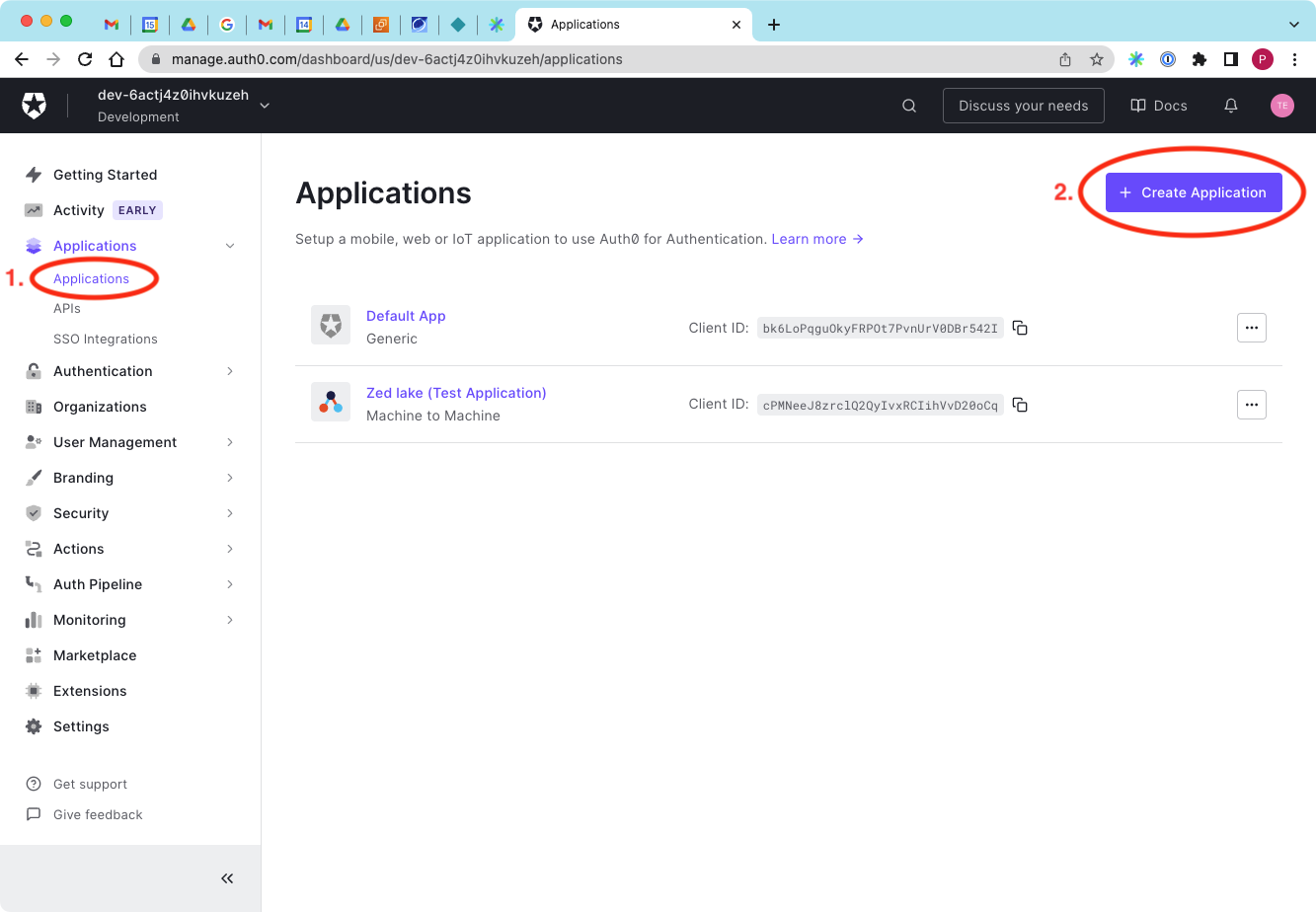Click the Discuss your needs button

(1024, 106)
